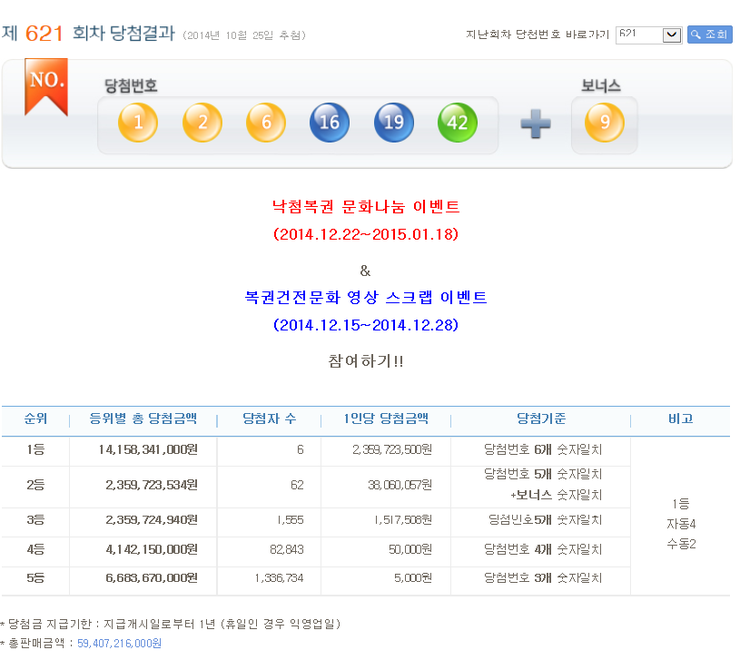Open 낙첨복권 문화나눔 이벤트 link

click(x=366, y=207)
